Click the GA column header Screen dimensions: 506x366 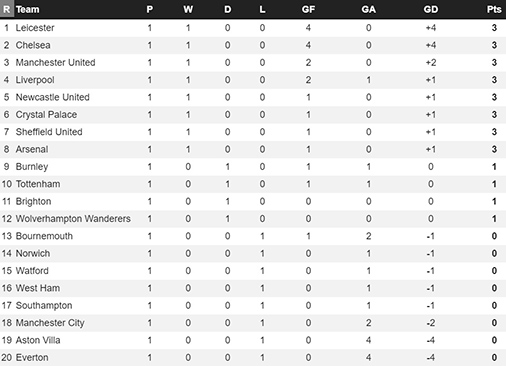[368, 9]
